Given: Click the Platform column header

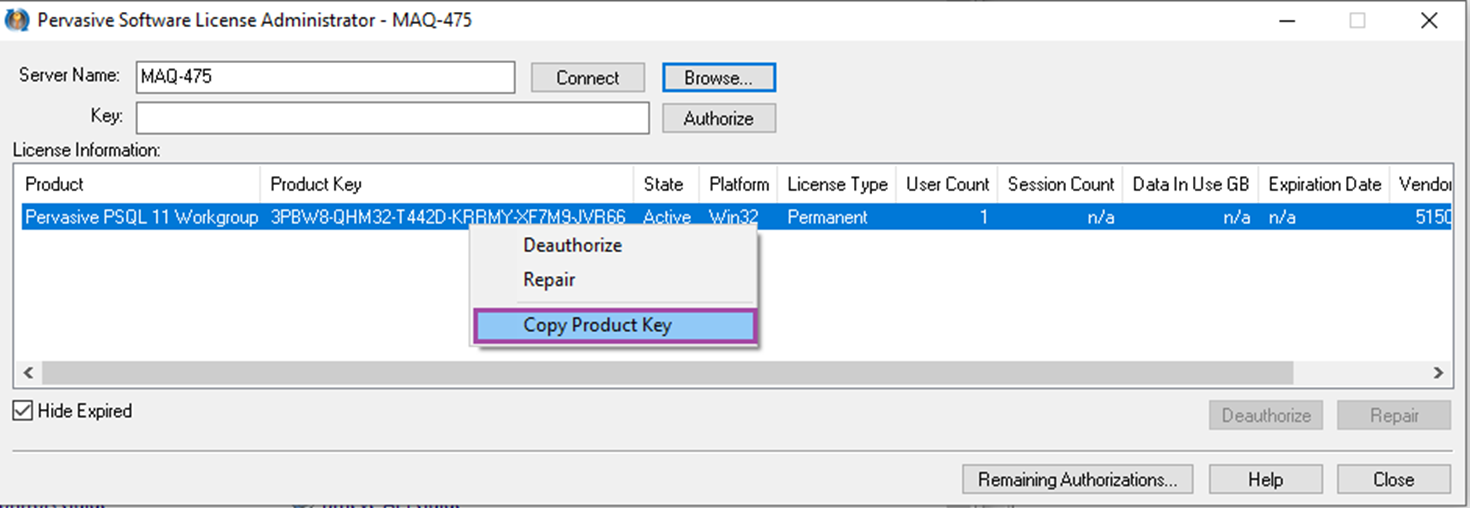Looking at the screenshot, I should coord(739,184).
